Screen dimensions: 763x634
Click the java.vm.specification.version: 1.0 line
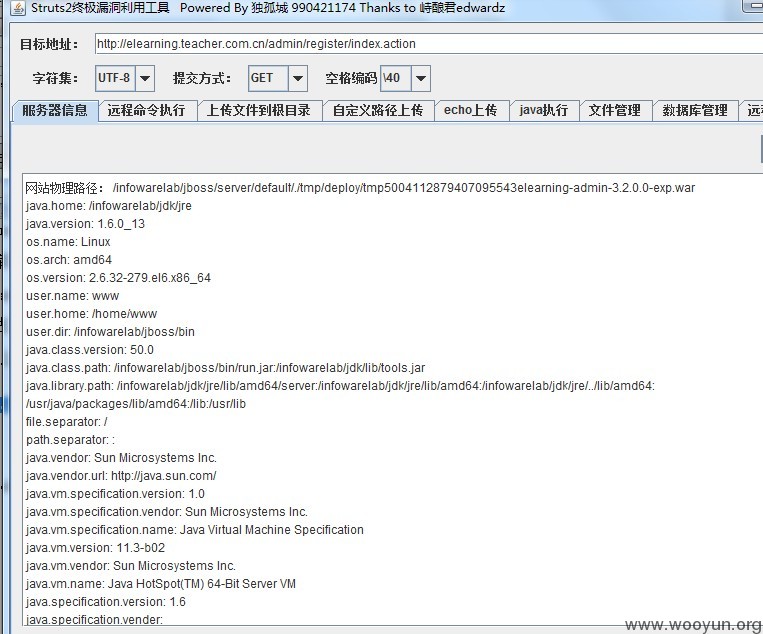pos(115,494)
